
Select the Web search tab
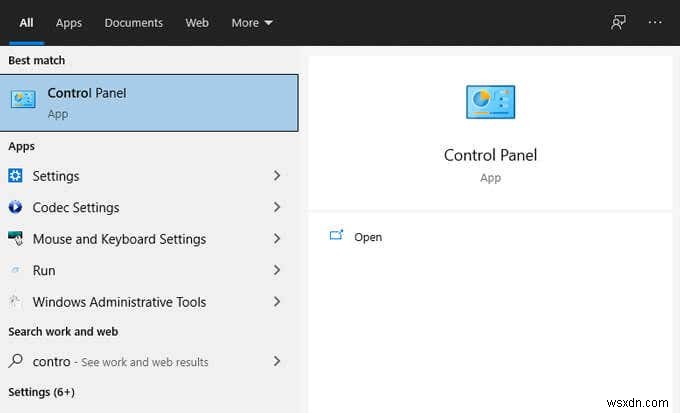[x=197, y=22]
